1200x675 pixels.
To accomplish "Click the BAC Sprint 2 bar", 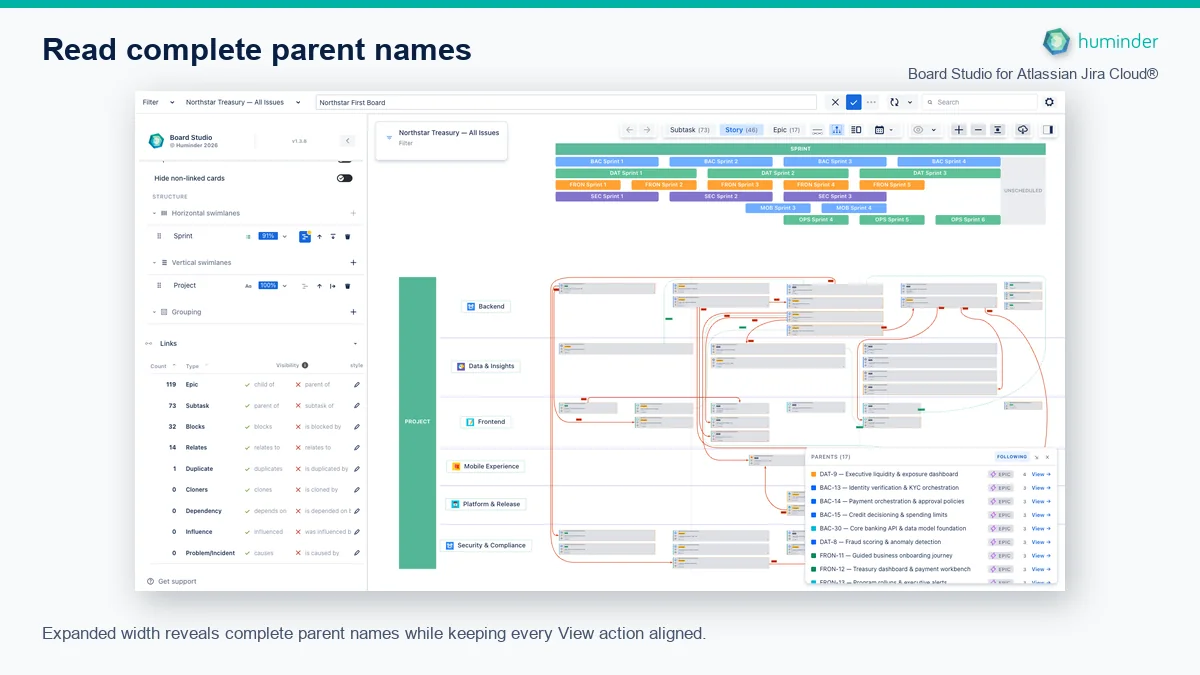I will tap(720, 161).
